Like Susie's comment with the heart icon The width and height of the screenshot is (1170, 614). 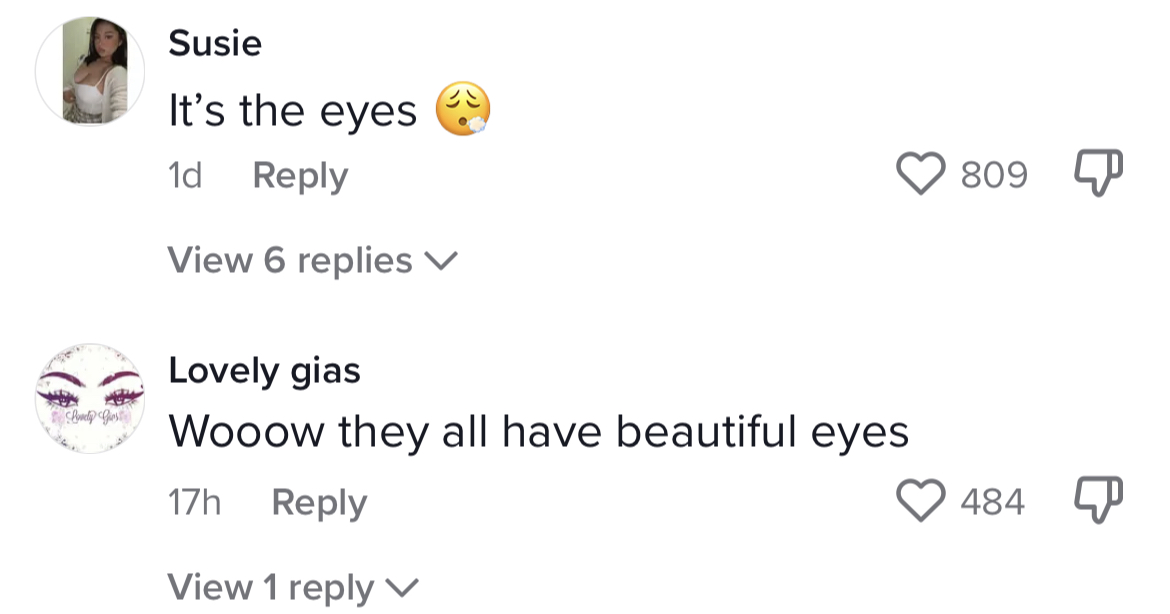(x=921, y=174)
